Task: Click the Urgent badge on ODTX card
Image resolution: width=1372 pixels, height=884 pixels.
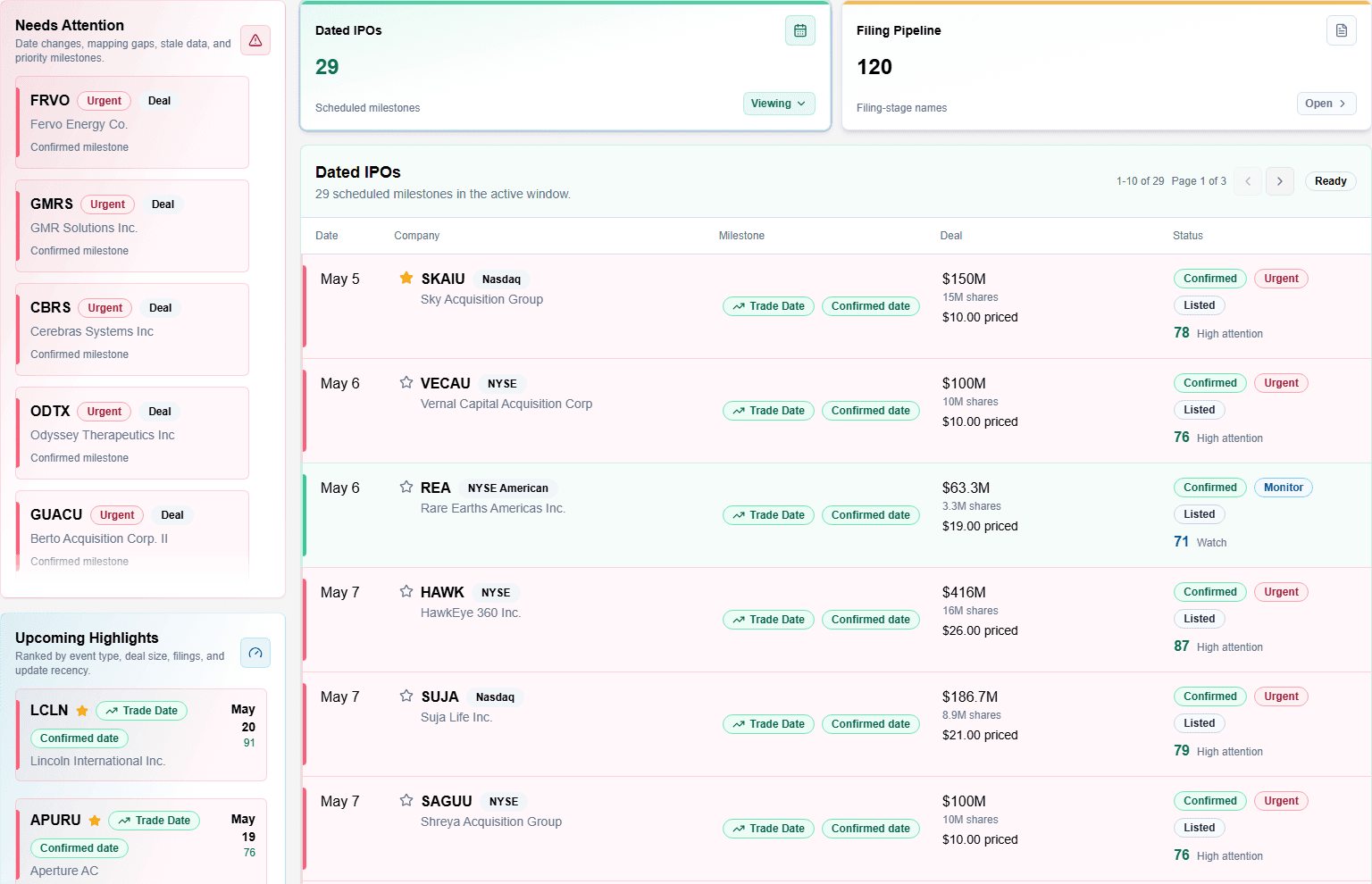Action: point(105,412)
